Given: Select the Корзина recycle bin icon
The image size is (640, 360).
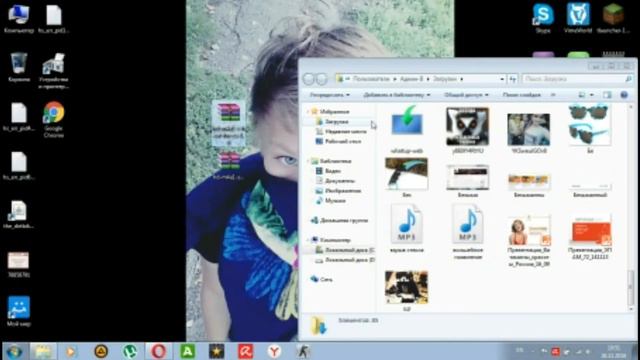Looking at the screenshot, I should [x=19, y=67].
